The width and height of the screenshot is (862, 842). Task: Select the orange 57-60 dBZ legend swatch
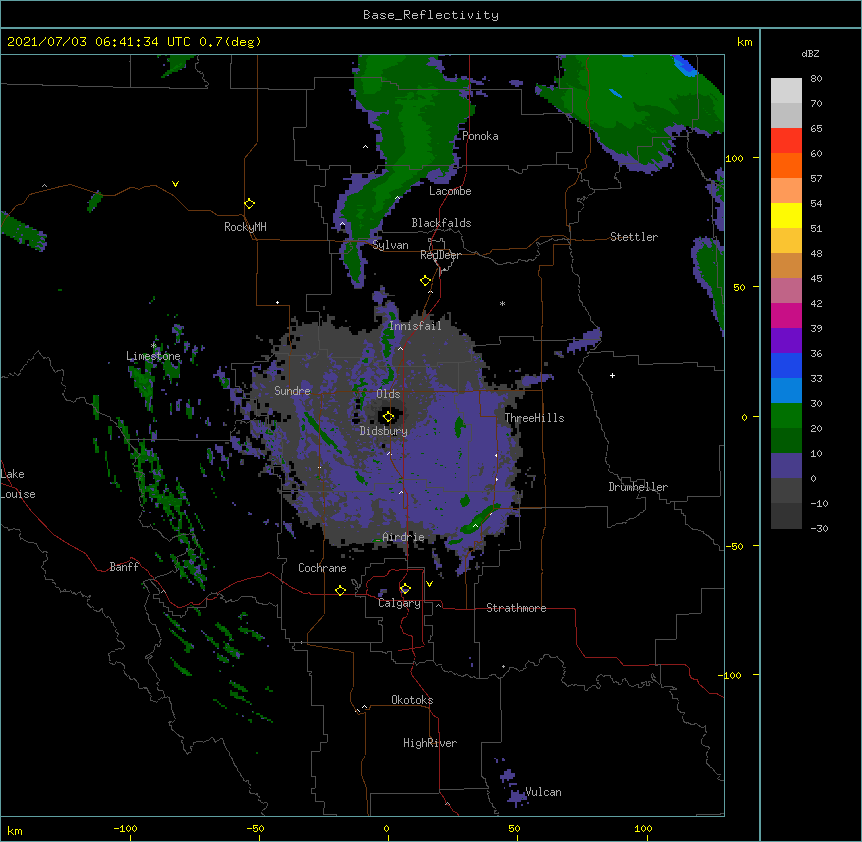(x=786, y=165)
